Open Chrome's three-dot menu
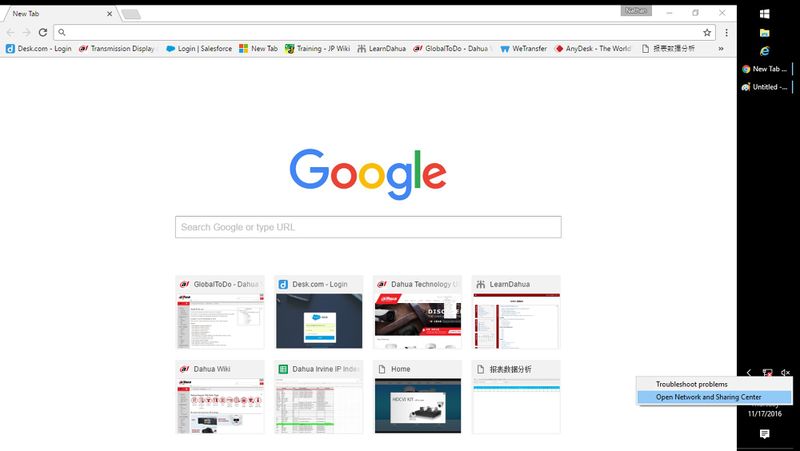The image size is (800, 451). pos(727,33)
